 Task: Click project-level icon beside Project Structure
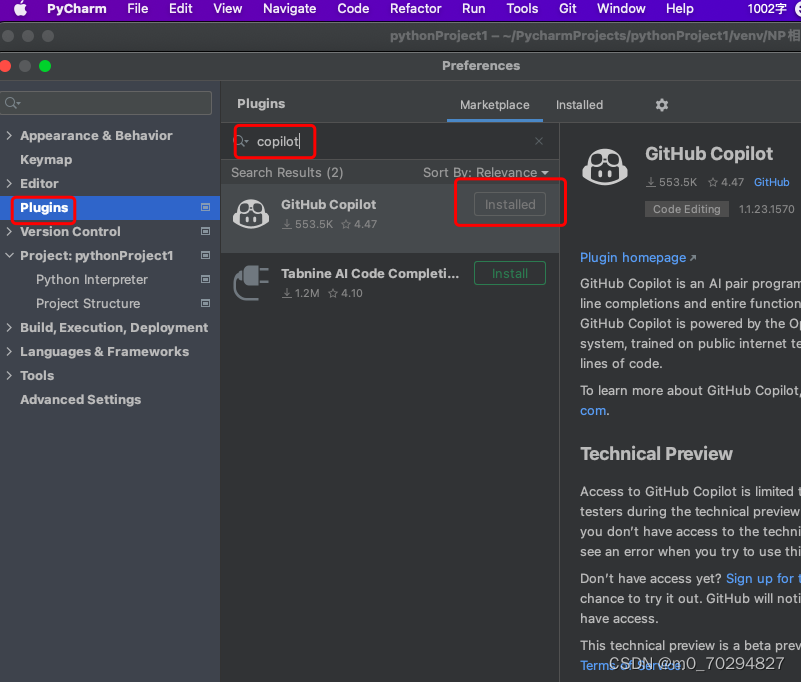[x=205, y=303]
